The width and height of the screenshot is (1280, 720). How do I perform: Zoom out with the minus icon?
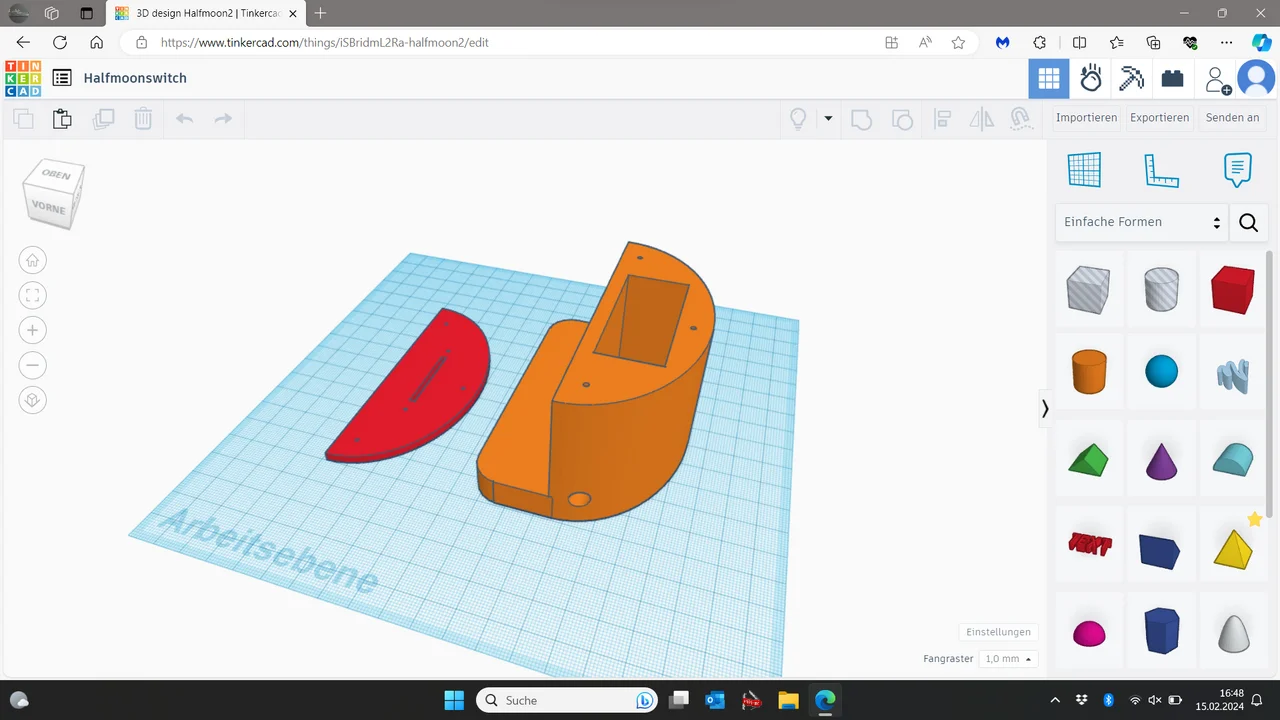pos(33,365)
